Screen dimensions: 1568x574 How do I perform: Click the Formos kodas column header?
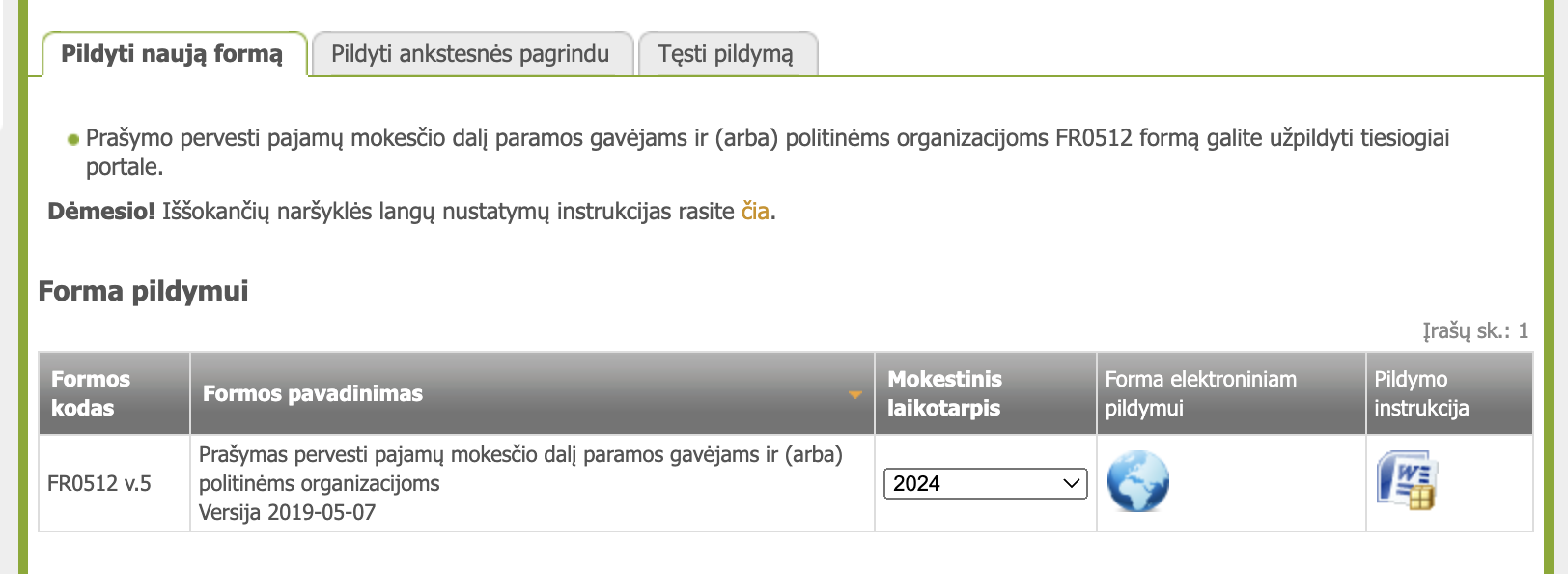coord(91,393)
